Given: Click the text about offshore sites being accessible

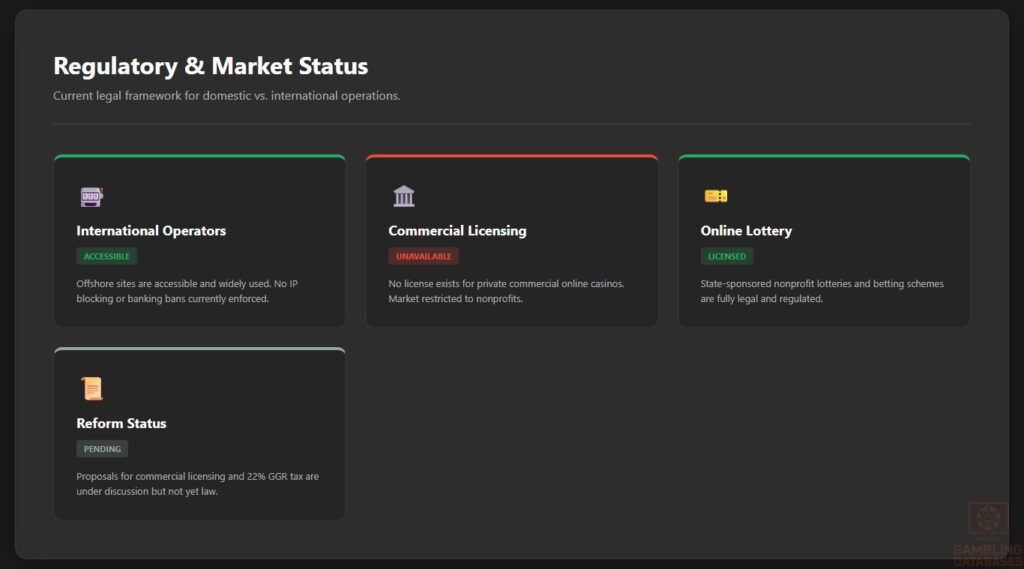Looking at the screenshot, I should [187, 291].
